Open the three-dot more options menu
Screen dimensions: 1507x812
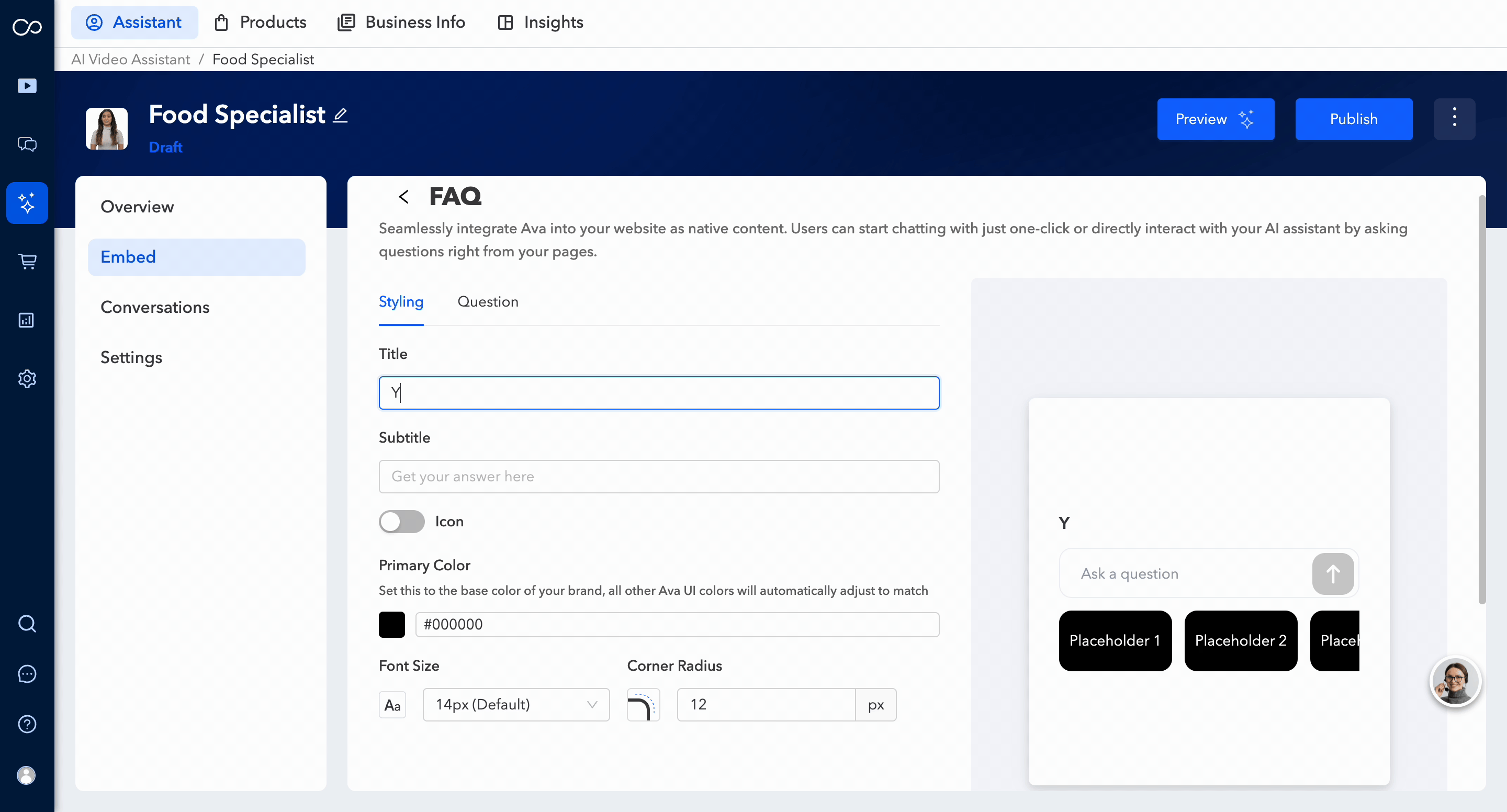tap(1454, 119)
